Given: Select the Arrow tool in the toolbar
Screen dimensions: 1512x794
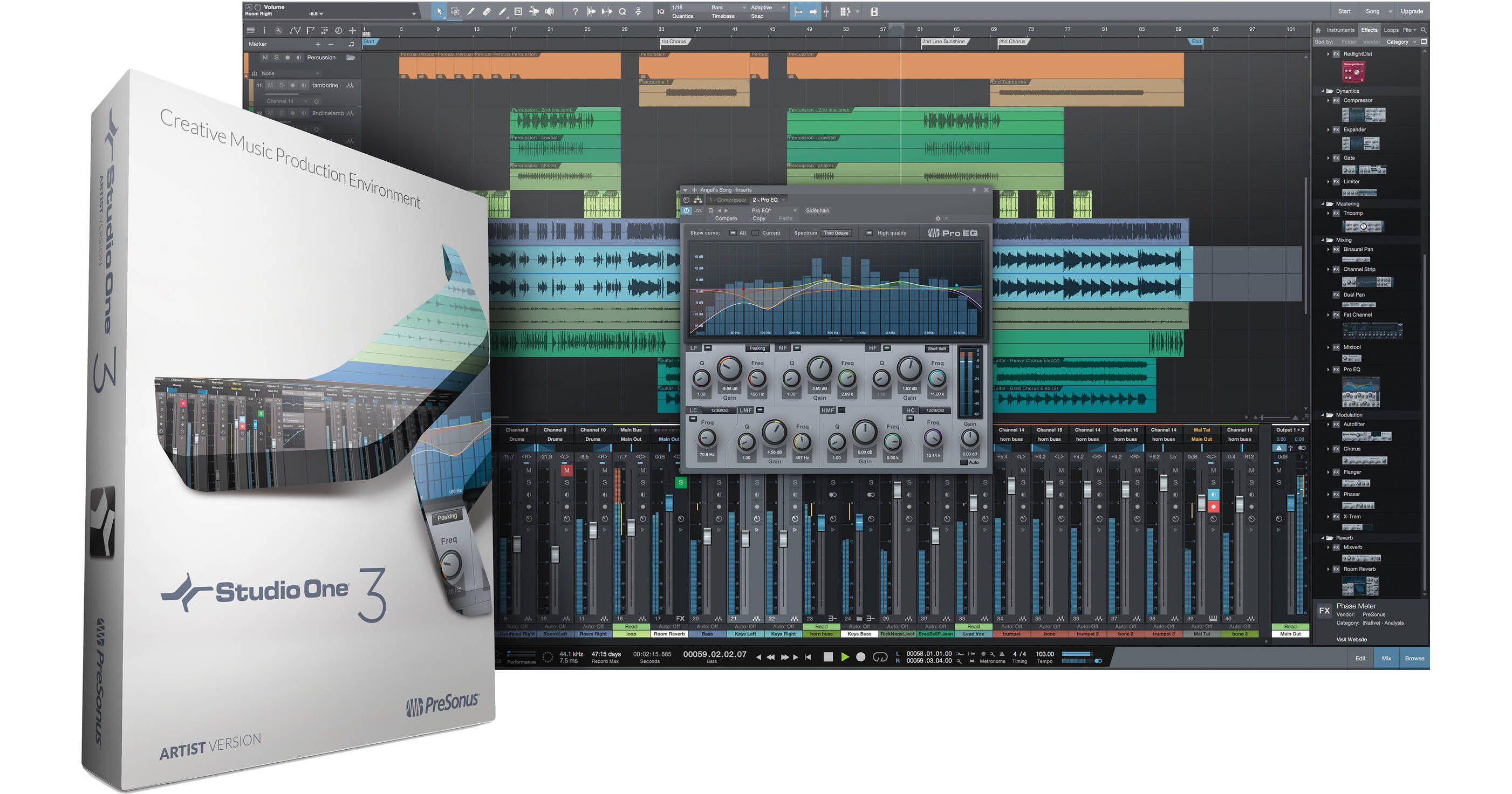Looking at the screenshot, I should pyautogui.click(x=440, y=11).
